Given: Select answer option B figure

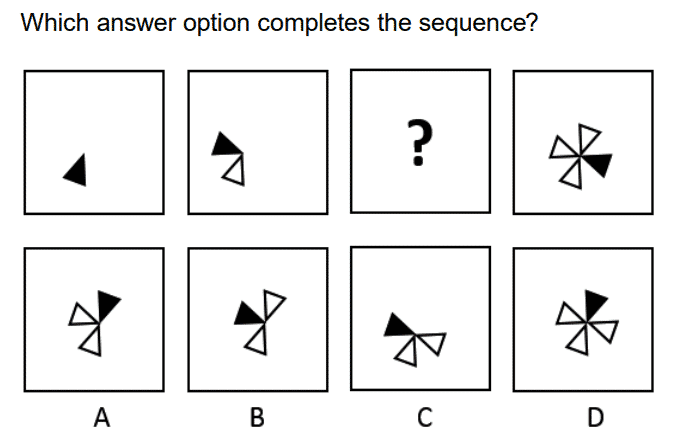Looking at the screenshot, I should 257,319.
